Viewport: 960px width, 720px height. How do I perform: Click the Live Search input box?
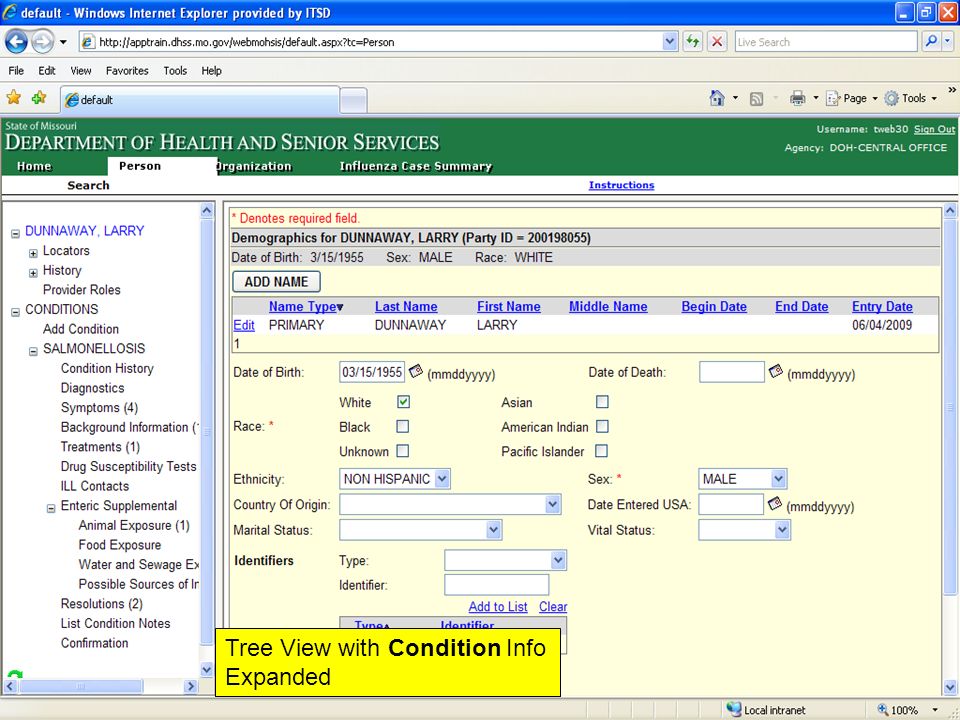point(825,42)
